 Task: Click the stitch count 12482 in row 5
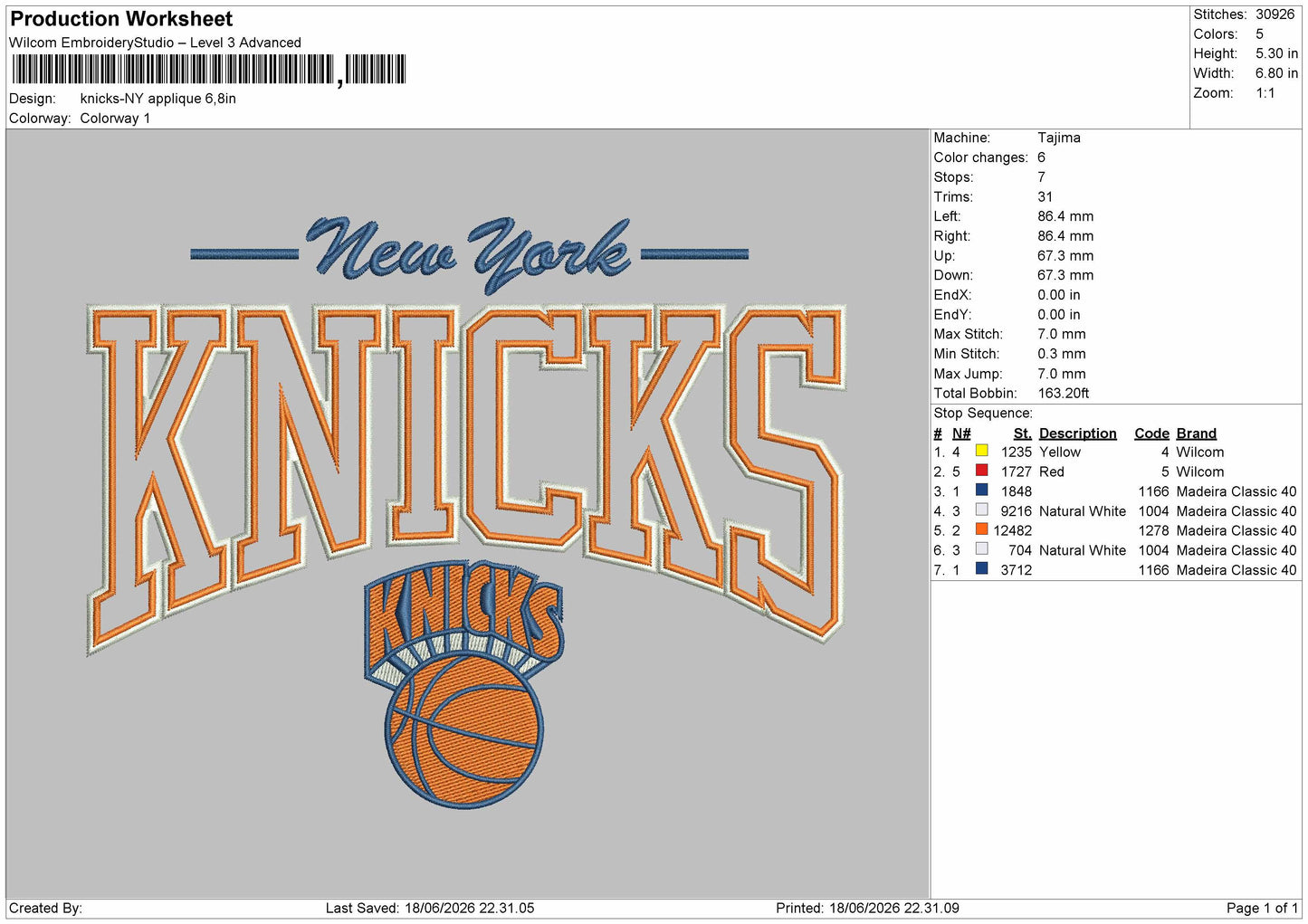1012,530
